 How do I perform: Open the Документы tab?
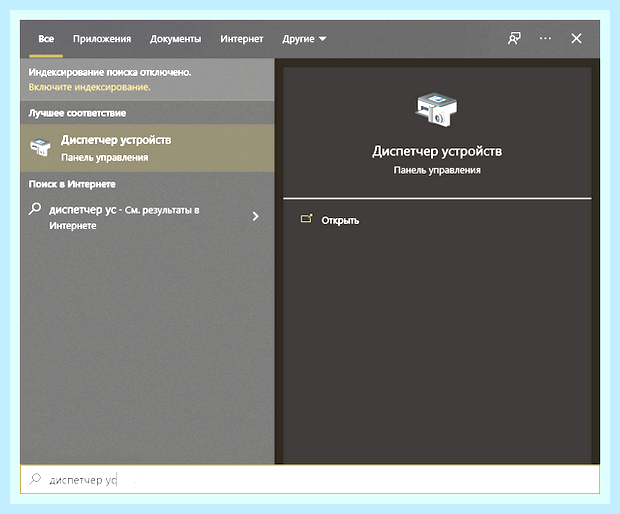pos(175,39)
